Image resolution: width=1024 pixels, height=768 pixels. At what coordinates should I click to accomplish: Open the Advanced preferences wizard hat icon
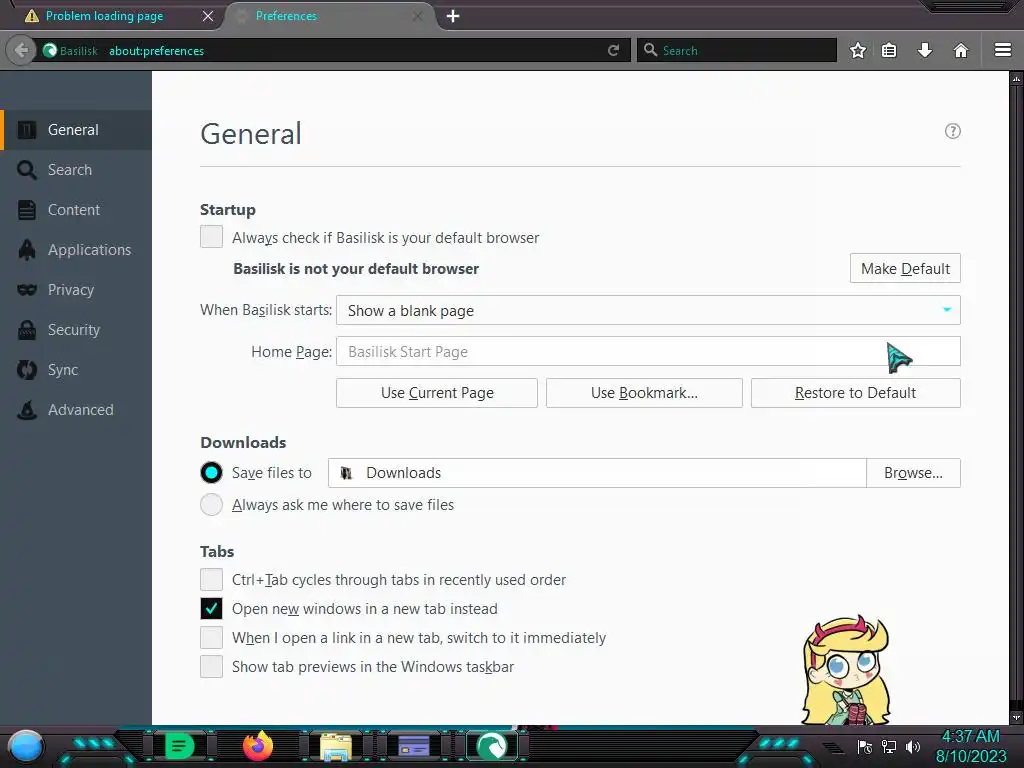[x=27, y=409]
